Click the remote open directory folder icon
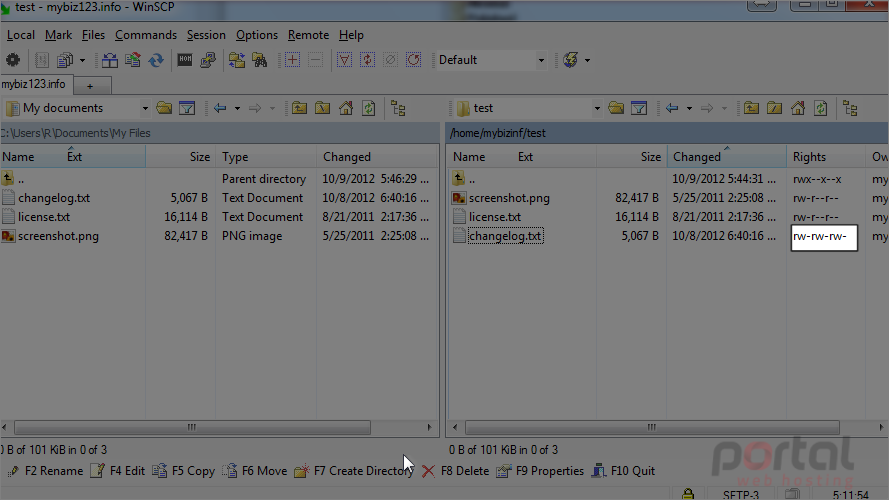The image size is (889, 500). [616, 108]
